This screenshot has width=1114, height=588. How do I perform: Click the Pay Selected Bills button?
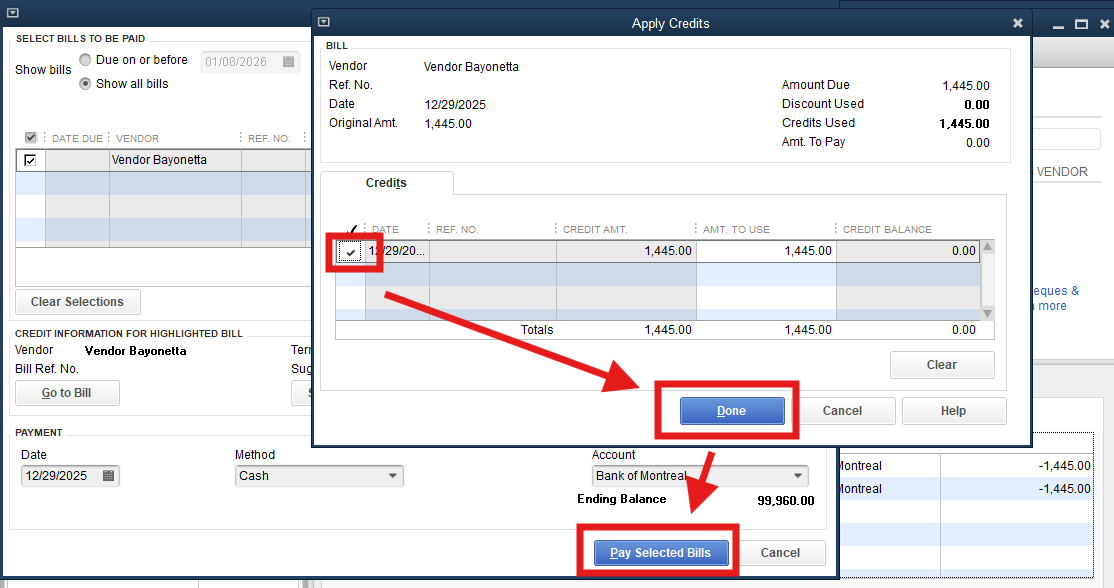[660, 553]
